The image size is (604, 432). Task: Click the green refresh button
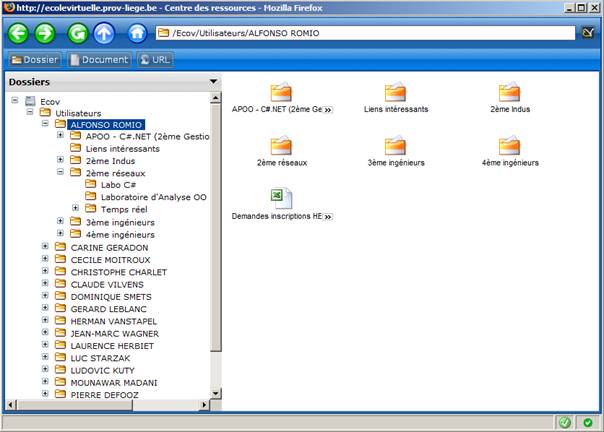tap(78, 33)
